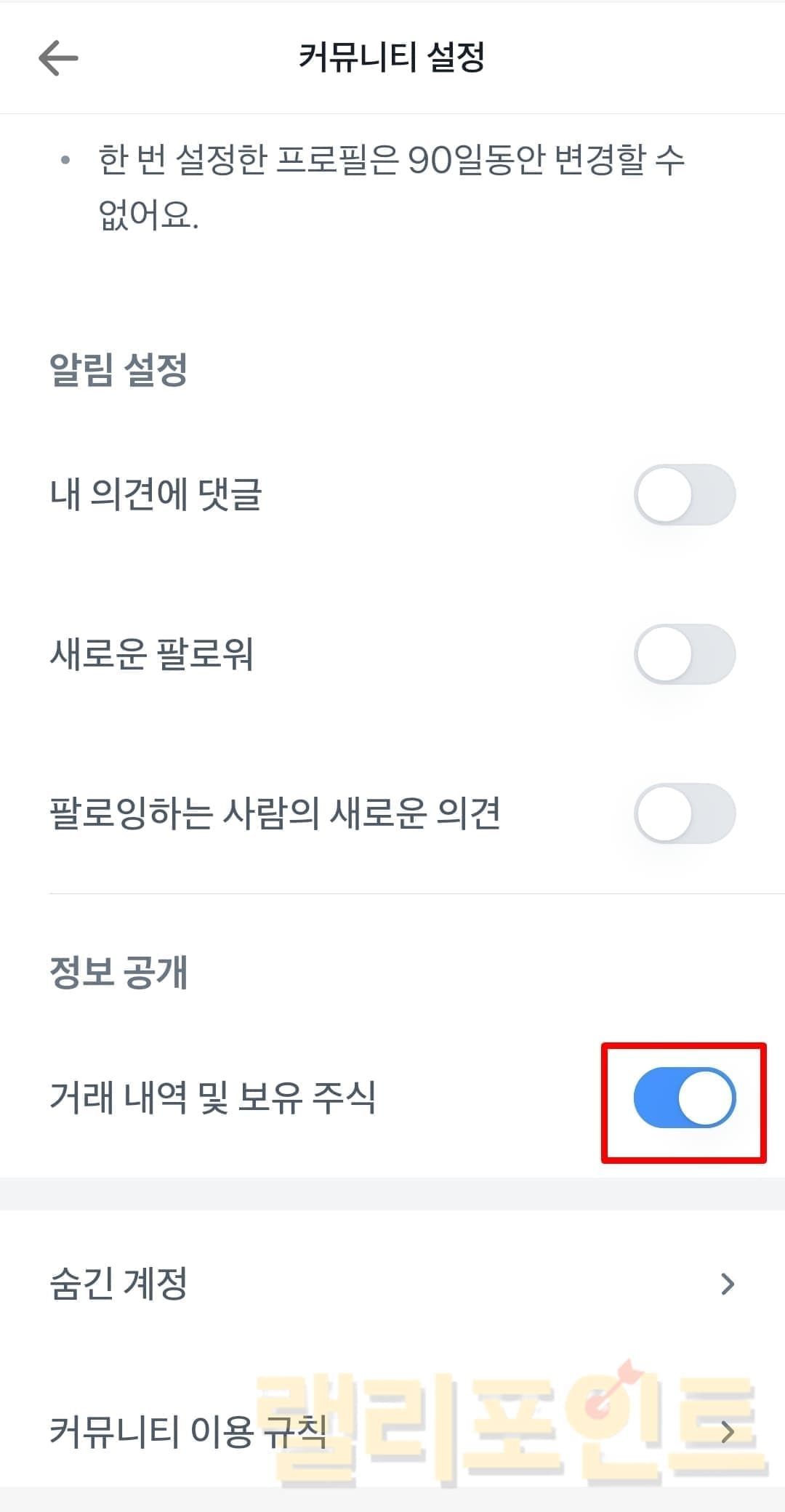Enable 팔로잉하는 사람의 새로운 의견 switch
This screenshot has width=785, height=1512.
point(684,813)
